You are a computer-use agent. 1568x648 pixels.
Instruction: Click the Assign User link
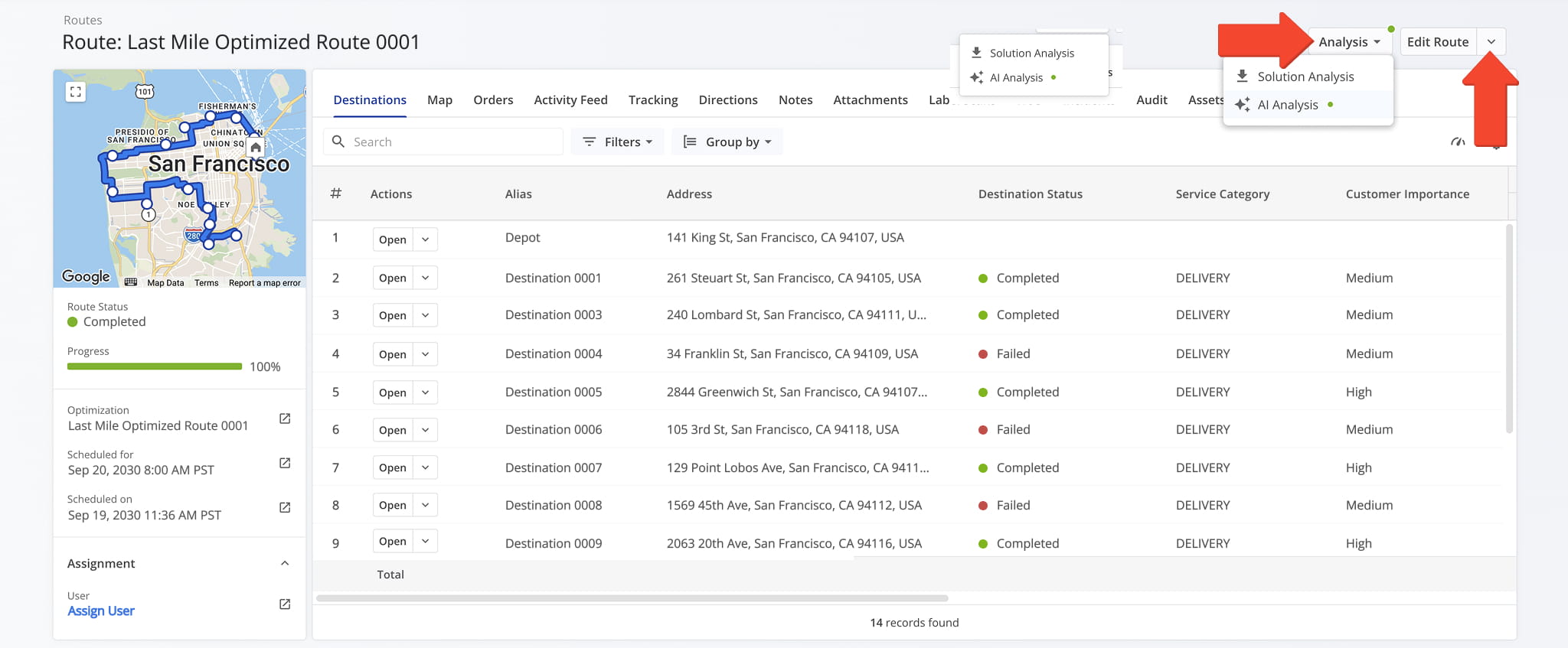(101, 611)
